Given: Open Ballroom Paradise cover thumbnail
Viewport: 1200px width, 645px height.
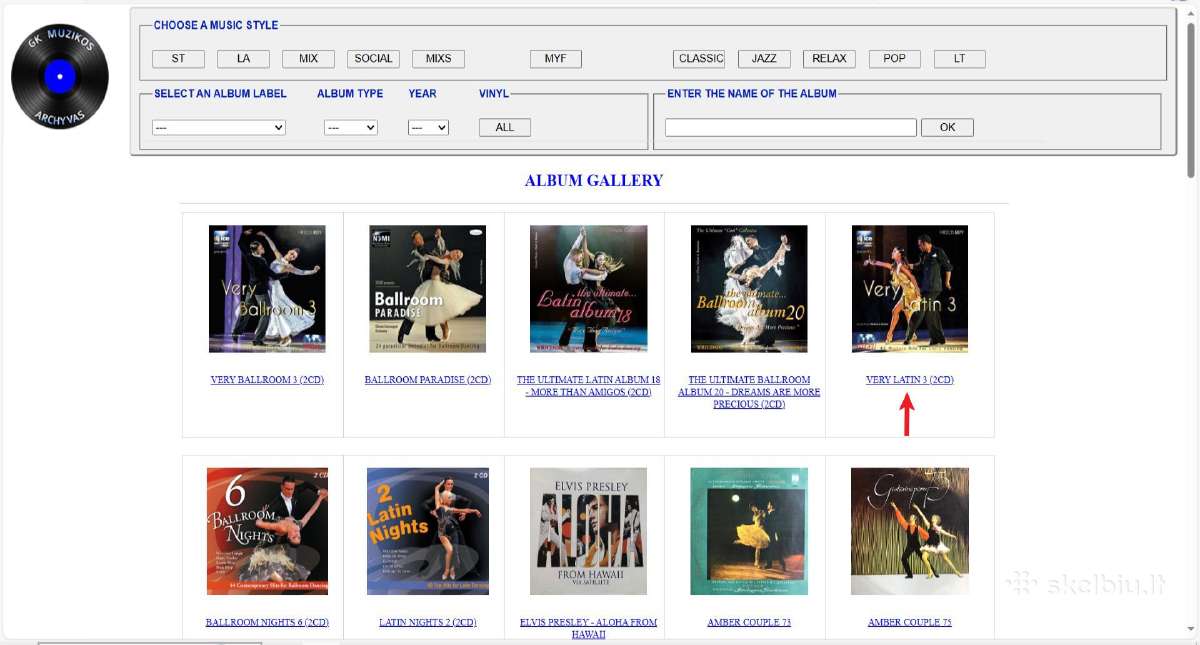Looking at the screenshot, I should tap(428, 289).
